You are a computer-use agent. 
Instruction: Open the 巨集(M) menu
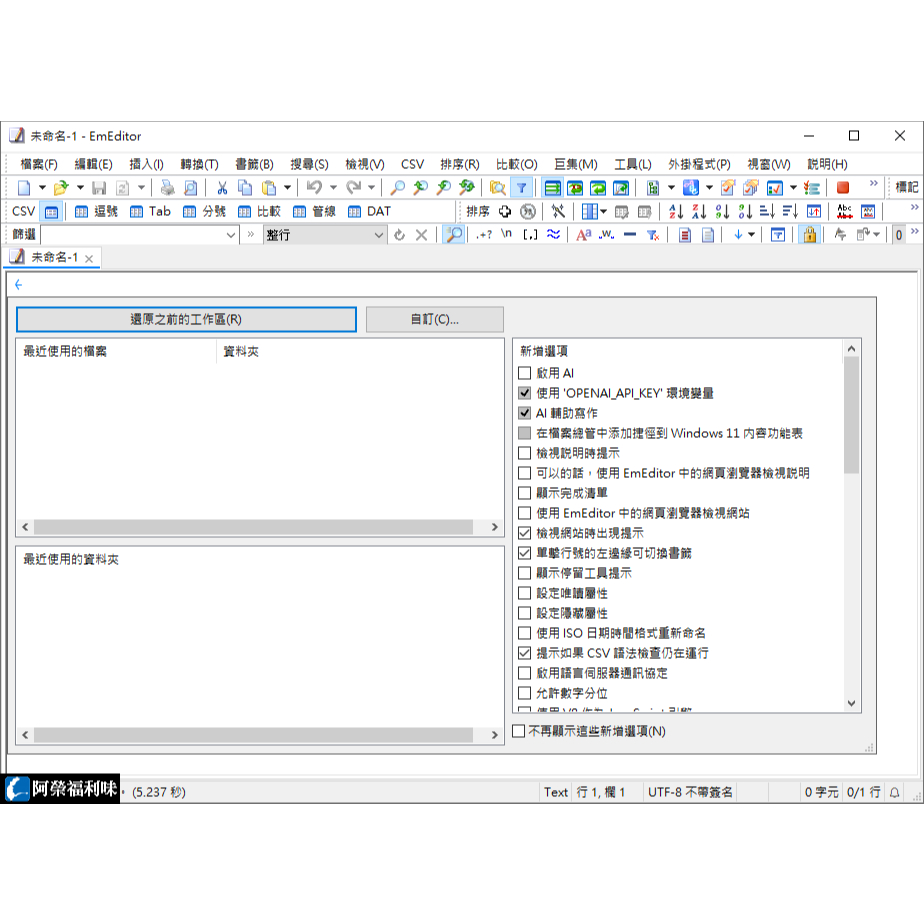coord(576,164)
